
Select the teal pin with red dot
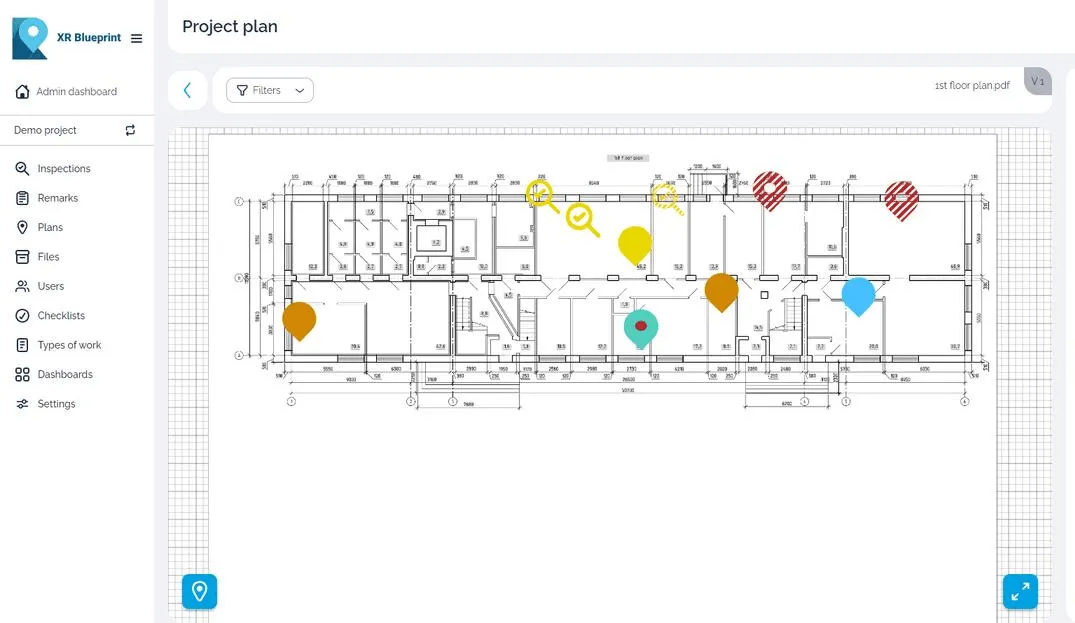tap(641, 329)
